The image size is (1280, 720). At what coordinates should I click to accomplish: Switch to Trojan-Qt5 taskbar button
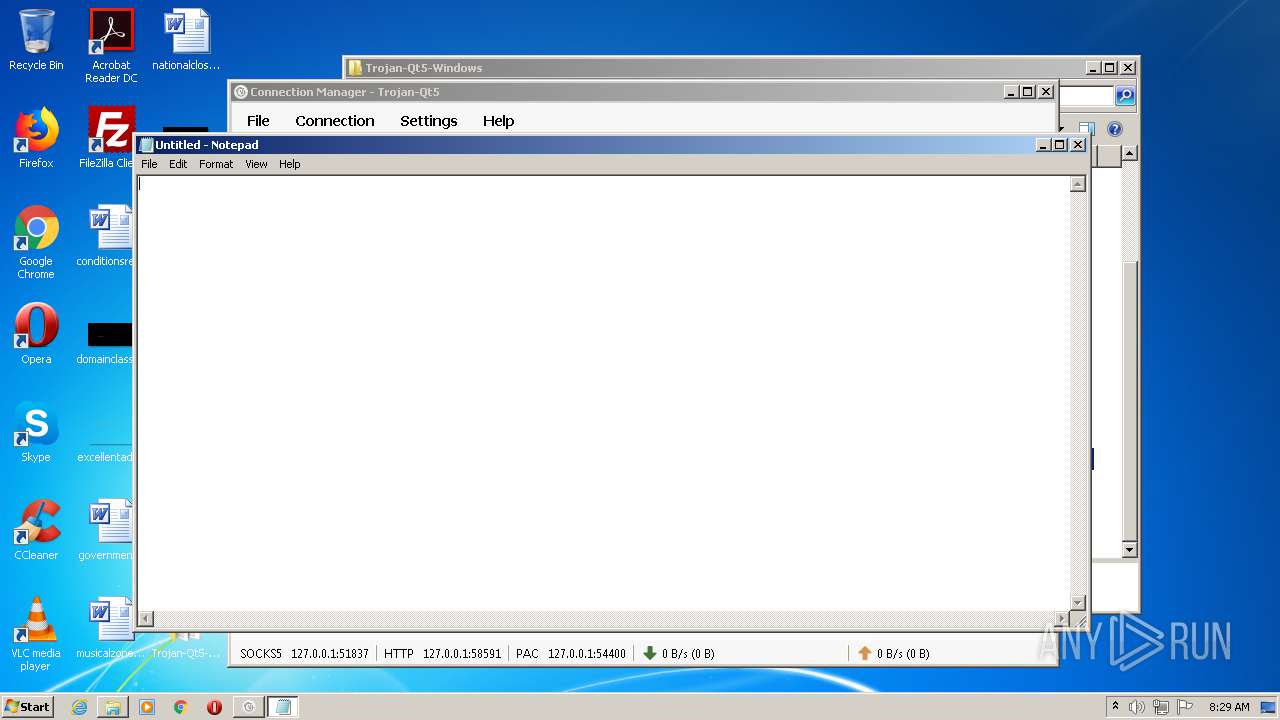pos(248,707)
